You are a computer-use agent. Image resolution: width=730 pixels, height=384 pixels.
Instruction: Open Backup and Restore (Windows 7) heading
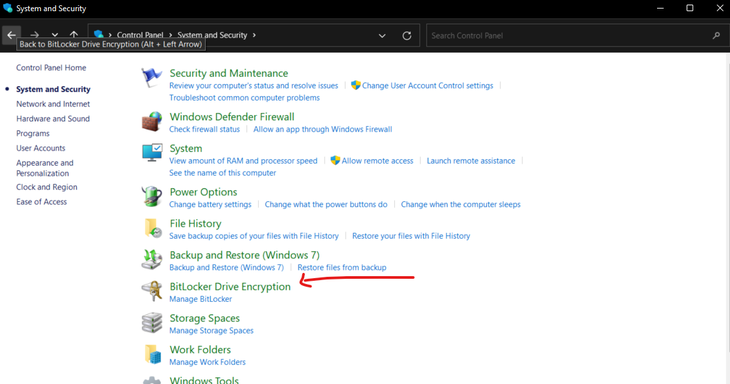[244, 255]
